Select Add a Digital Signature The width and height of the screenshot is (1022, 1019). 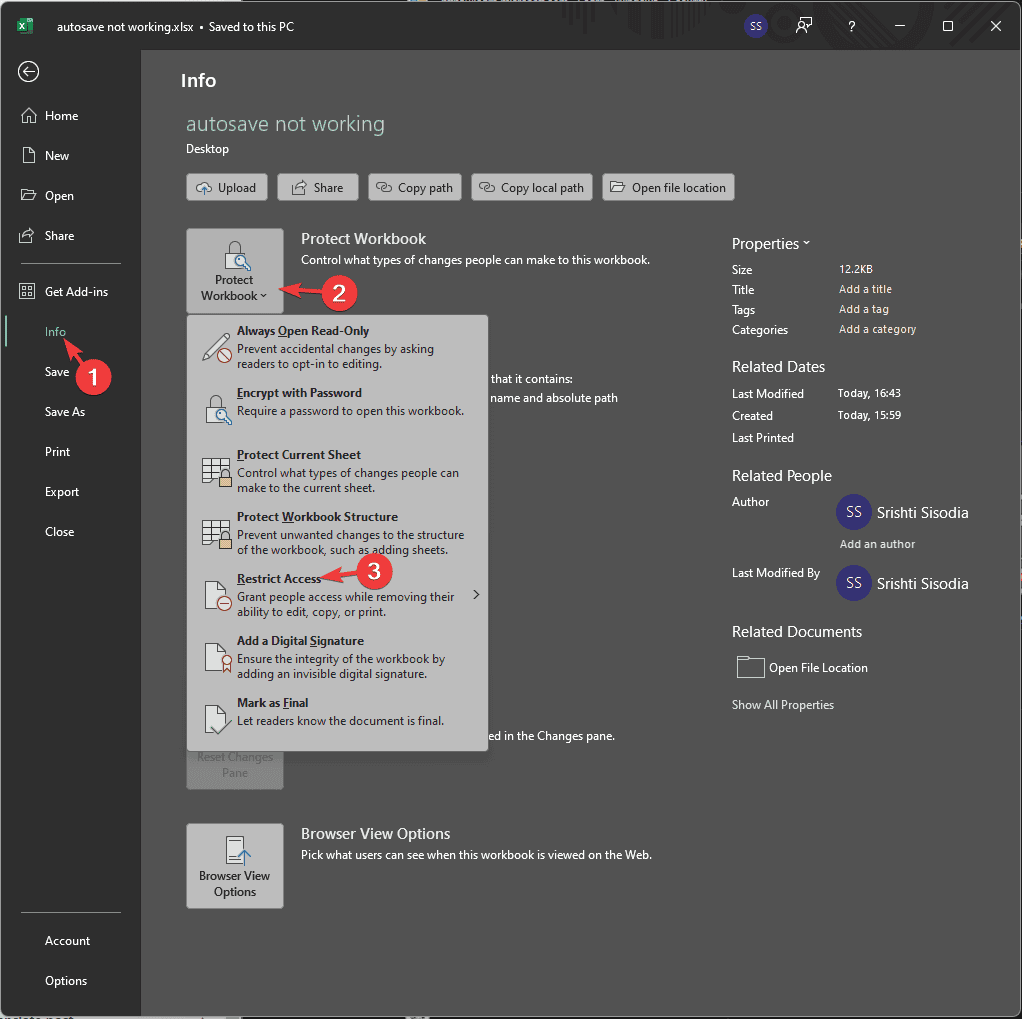(x=338, y=657)
